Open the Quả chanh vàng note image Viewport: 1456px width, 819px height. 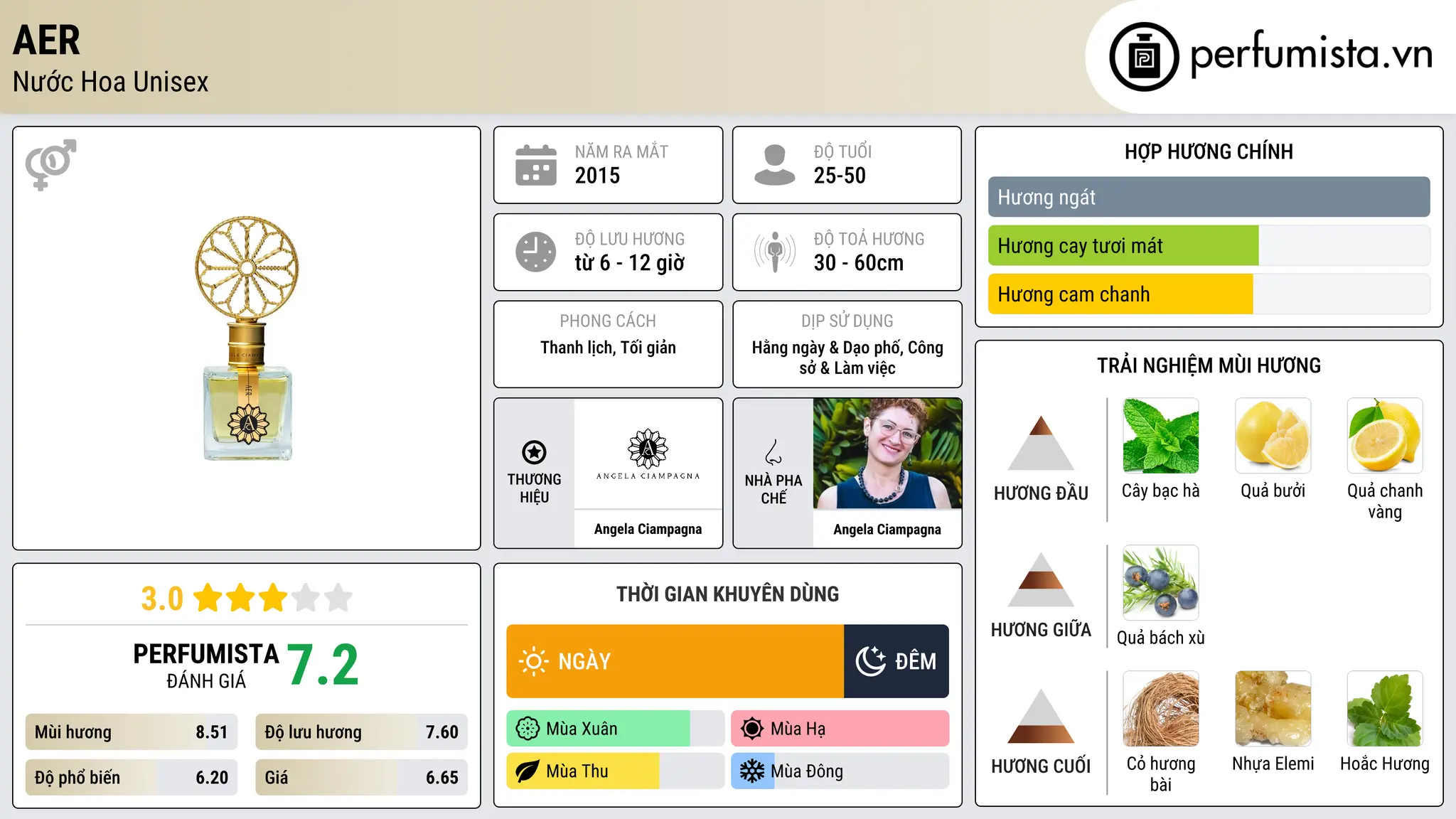coord(1385,436)
